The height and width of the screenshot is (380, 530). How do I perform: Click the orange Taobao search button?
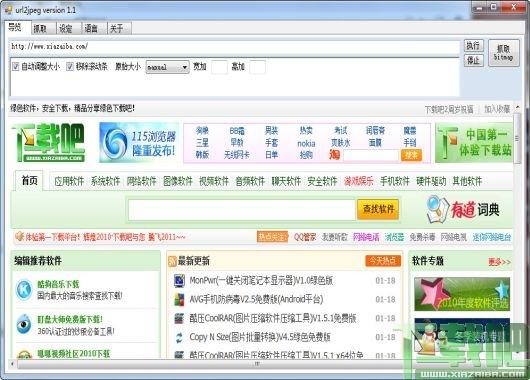point(411,155)
